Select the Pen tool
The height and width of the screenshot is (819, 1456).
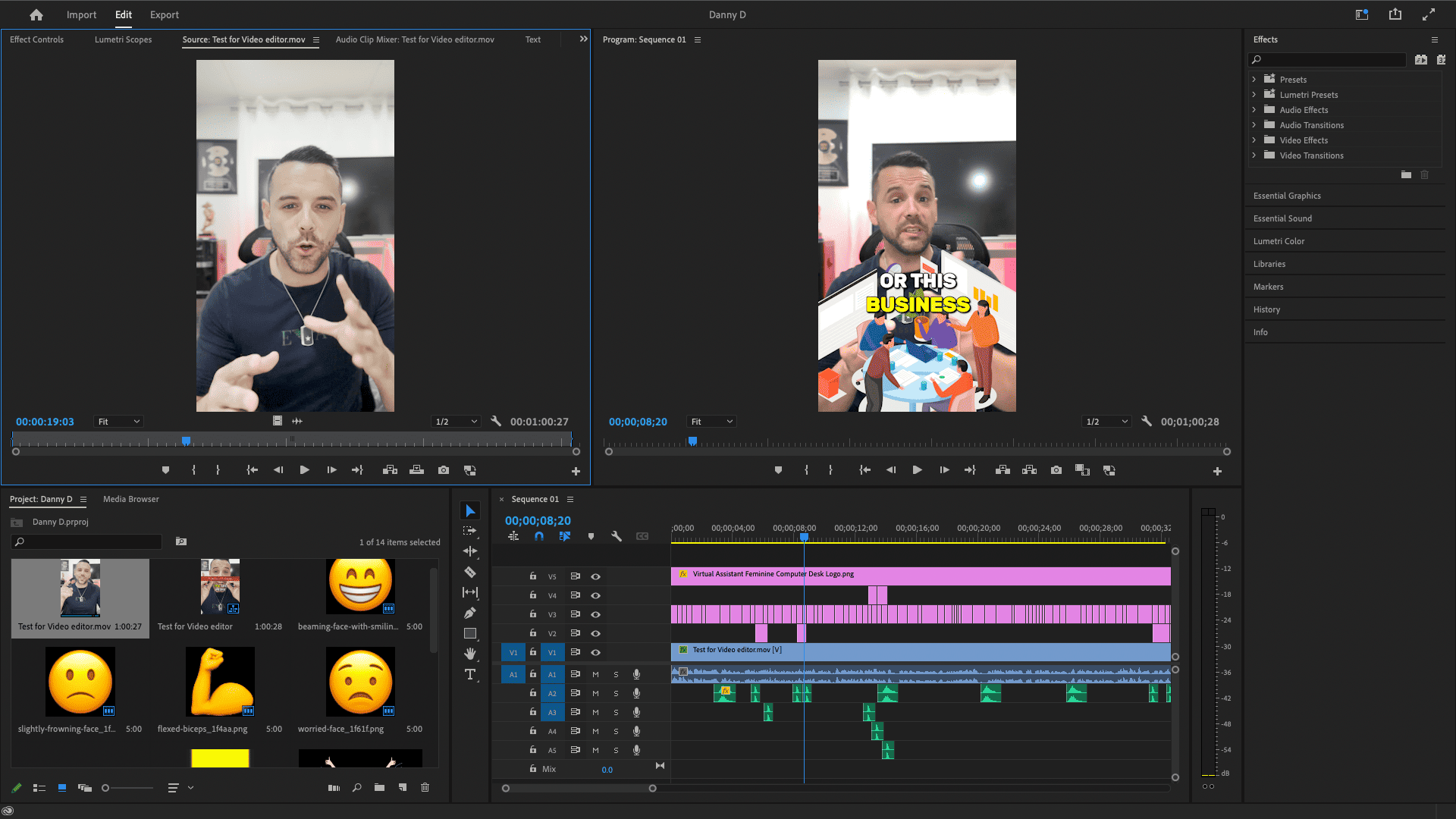coord(470,613)
